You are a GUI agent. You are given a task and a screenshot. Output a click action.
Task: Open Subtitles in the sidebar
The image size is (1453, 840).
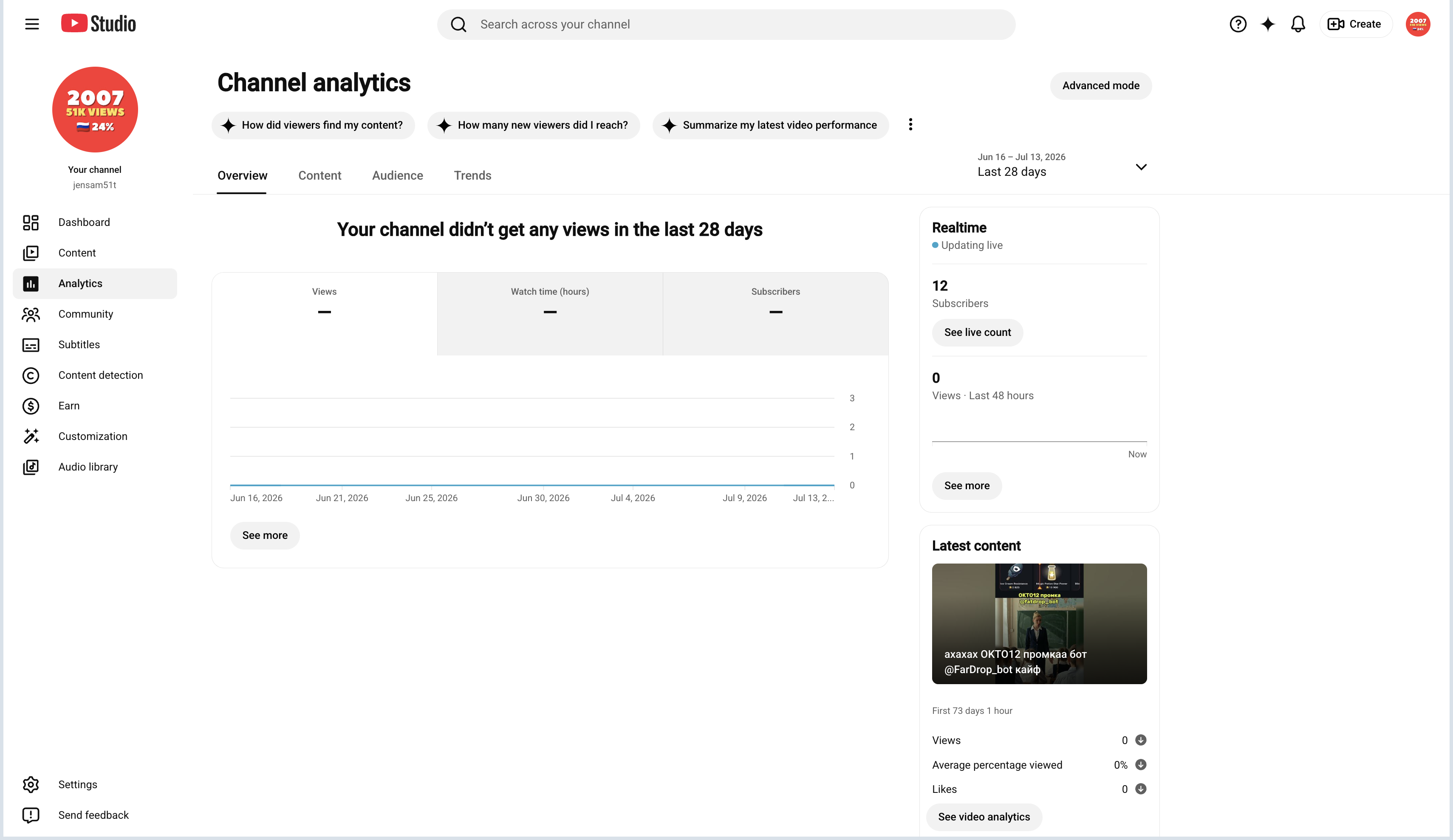click(x=95, y=345)
